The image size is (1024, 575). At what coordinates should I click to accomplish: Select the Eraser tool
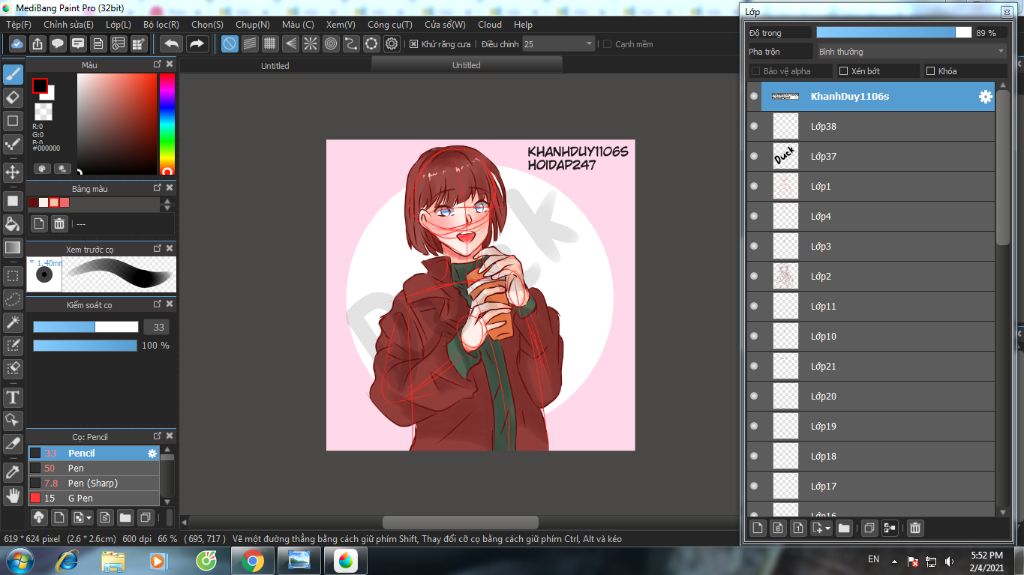12,97
